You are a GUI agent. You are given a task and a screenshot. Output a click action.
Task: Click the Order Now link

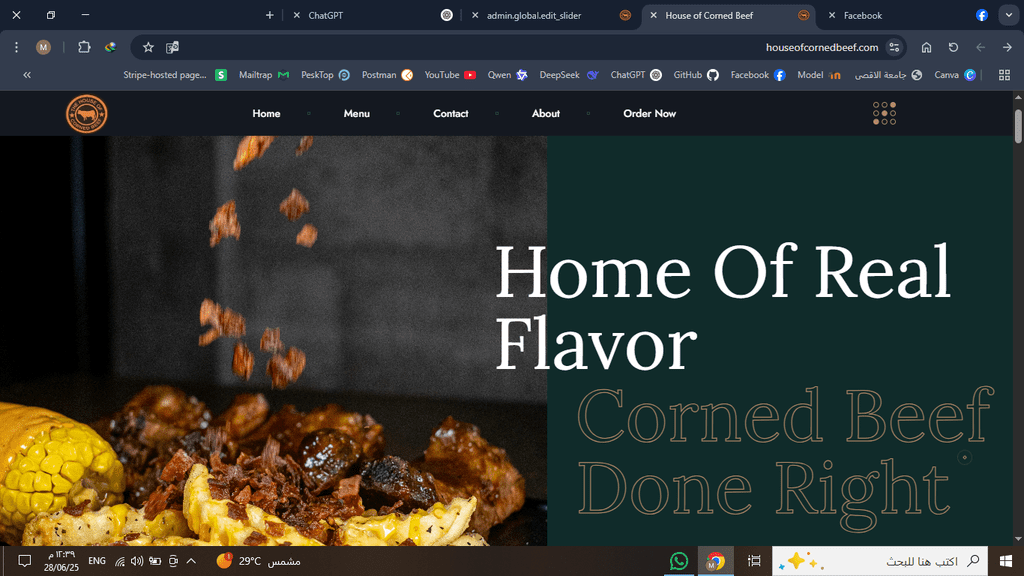tap(649, 114)
